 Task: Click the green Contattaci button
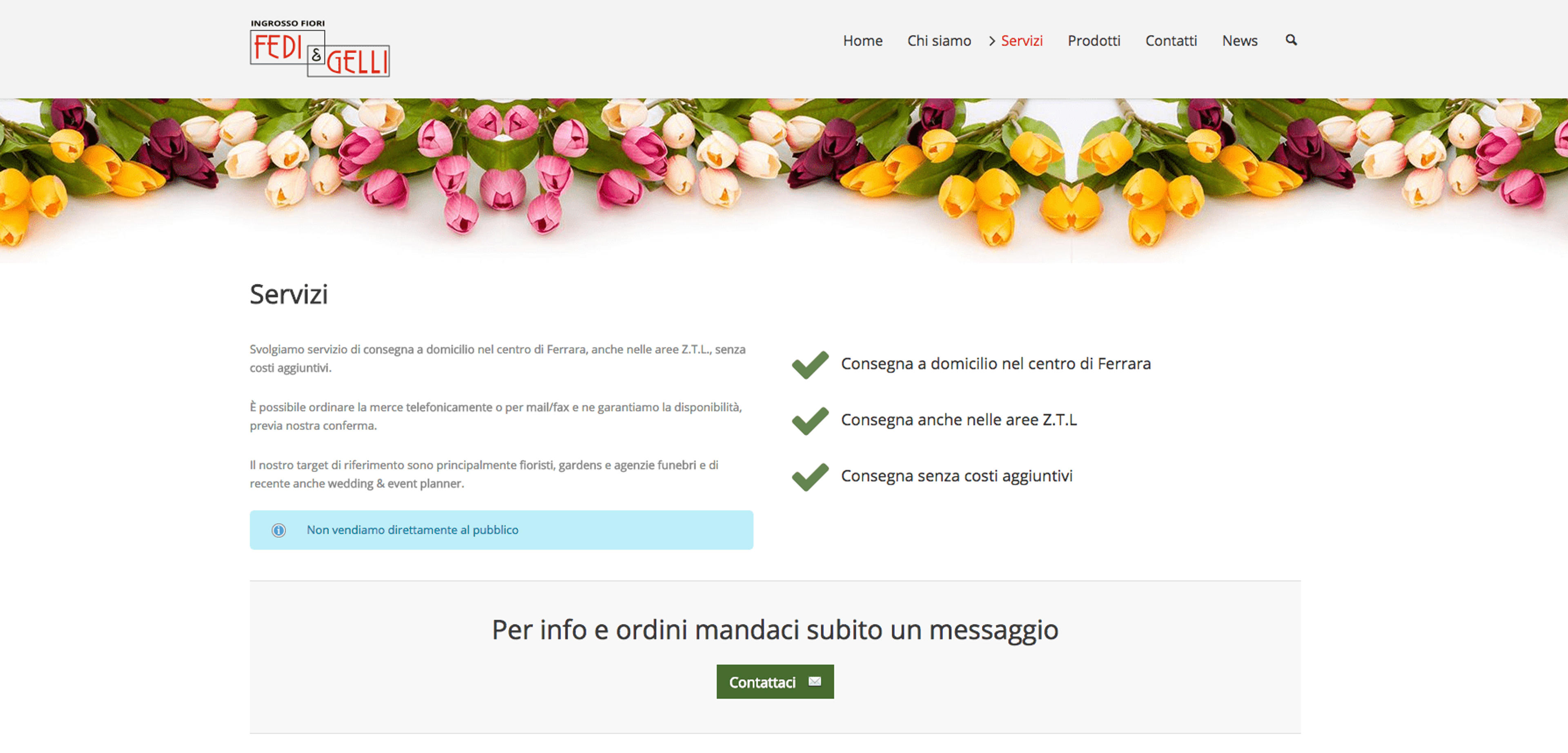[x=775, y=682]
